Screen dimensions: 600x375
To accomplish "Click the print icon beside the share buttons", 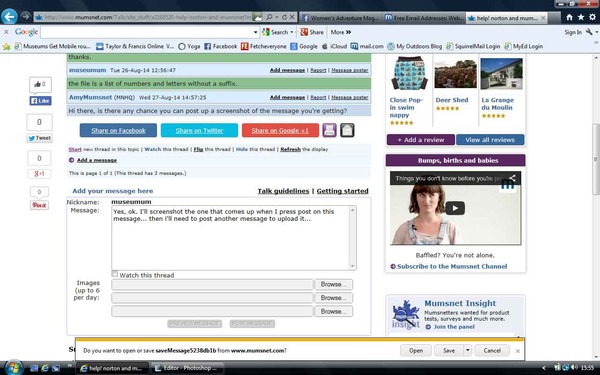I will pos(329,130).
